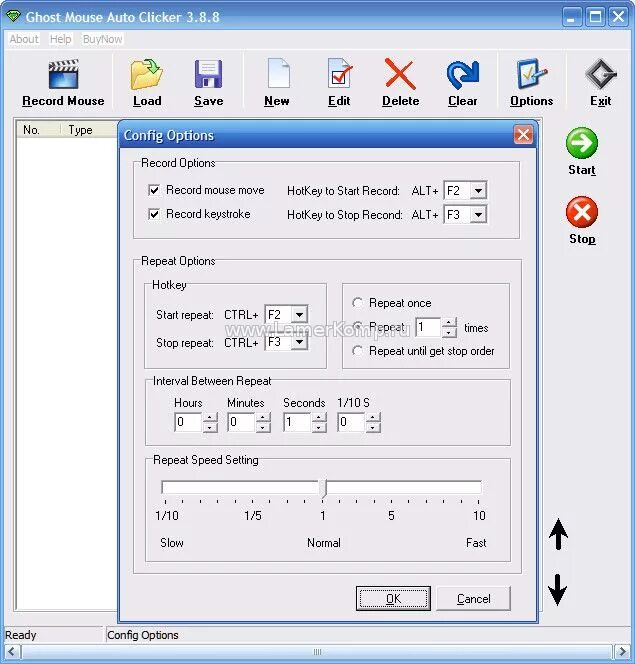
Task: Click the repeat speed slider thumb
Action: tap(323, 489)
